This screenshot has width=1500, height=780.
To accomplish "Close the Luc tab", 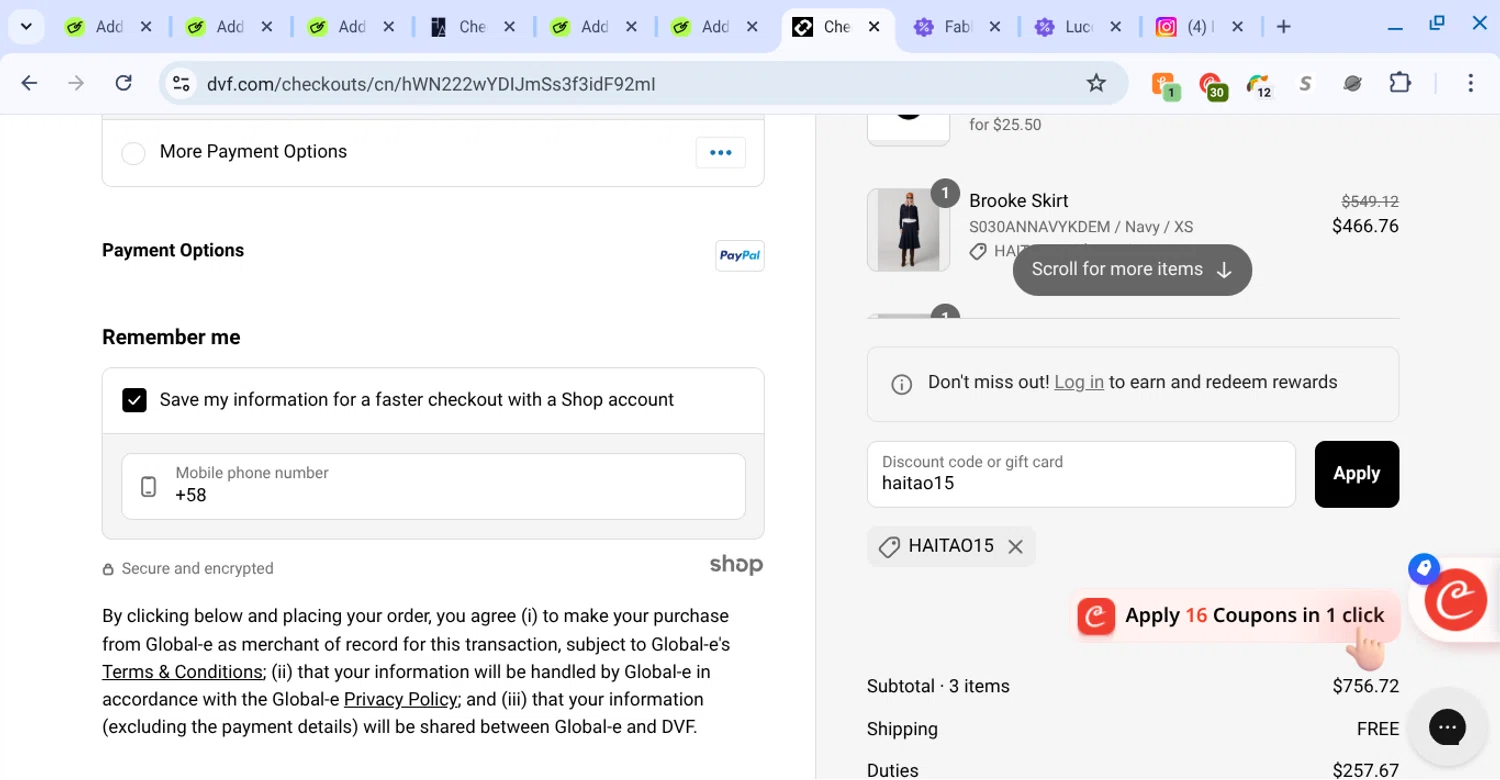I will [x=1115, y=27].
